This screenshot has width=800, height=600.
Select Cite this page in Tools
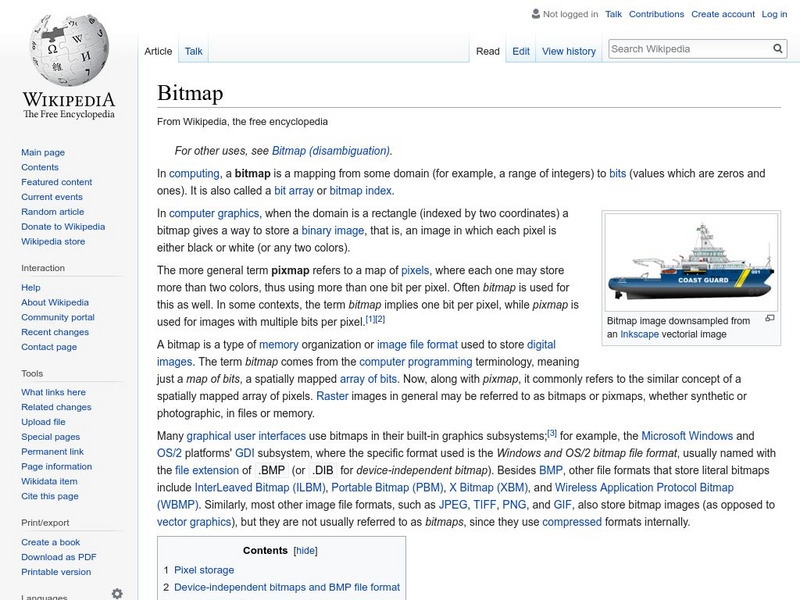49,497
